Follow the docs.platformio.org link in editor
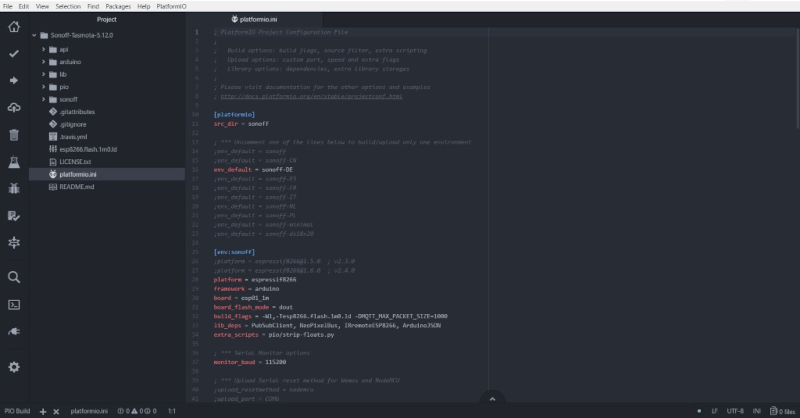This screenshot has width=800, height=418. point(311,97)
